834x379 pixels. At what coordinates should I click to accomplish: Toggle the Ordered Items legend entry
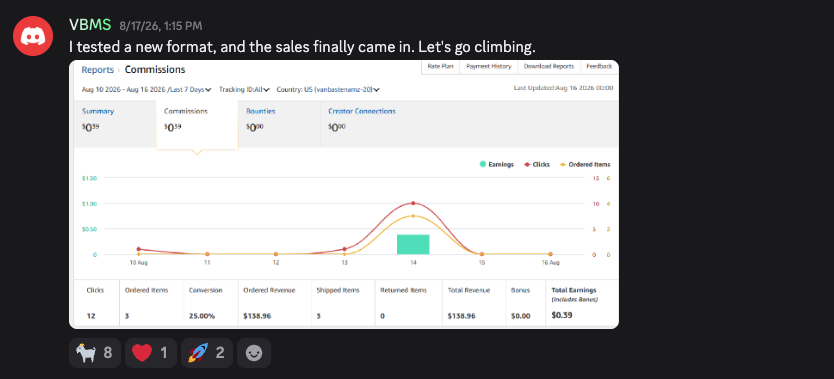pyautogui.click(x=585, y=165)
